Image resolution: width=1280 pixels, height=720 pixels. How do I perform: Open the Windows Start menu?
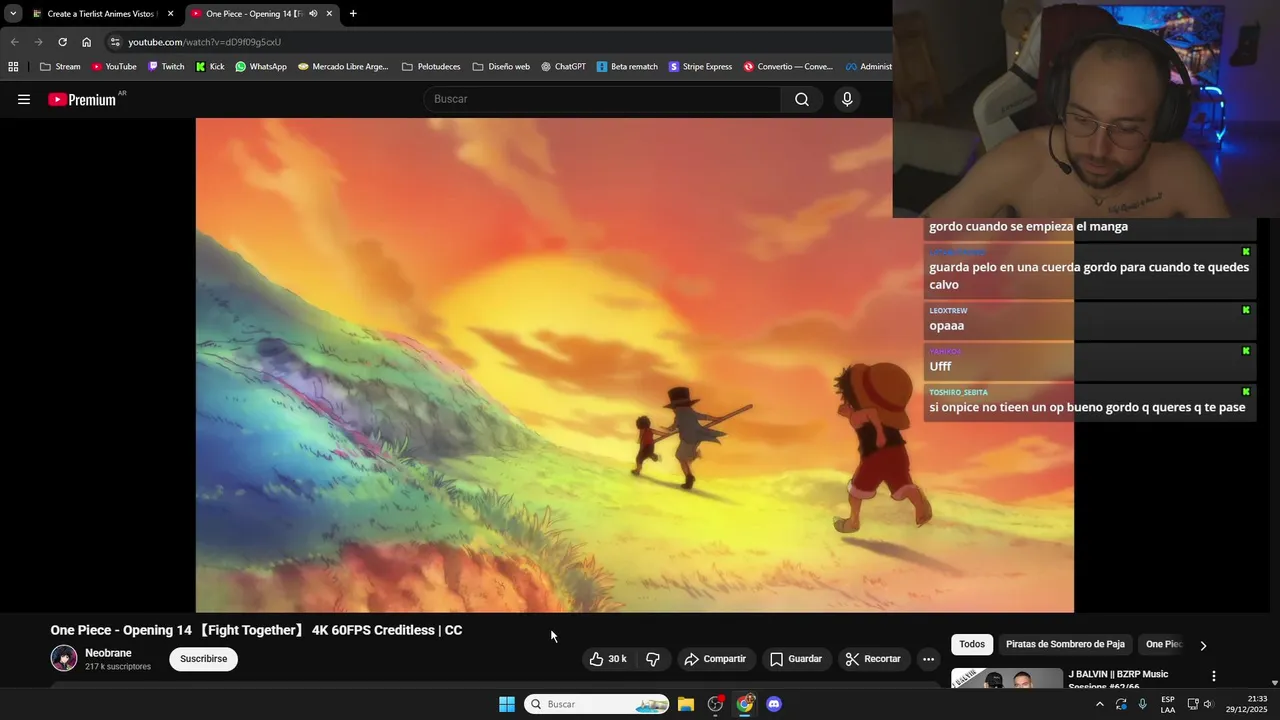point(507,704)
